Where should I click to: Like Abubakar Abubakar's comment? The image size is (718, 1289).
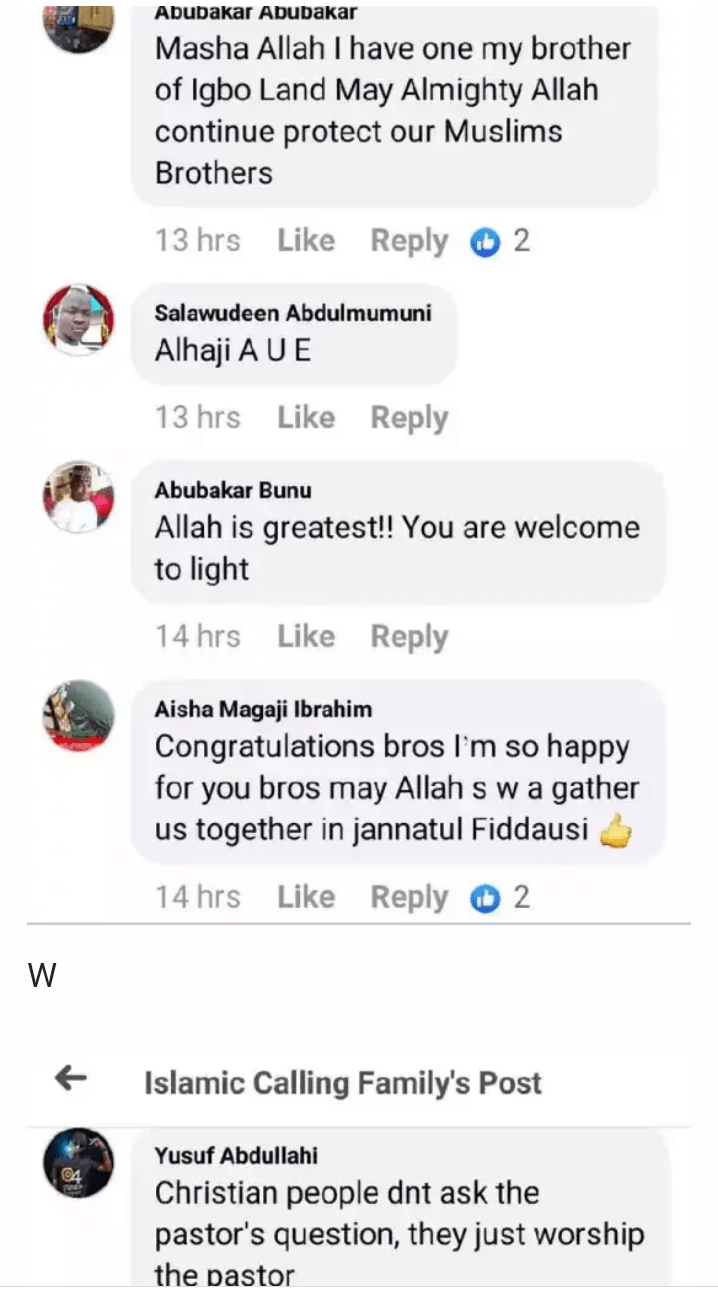pos(306,241)
